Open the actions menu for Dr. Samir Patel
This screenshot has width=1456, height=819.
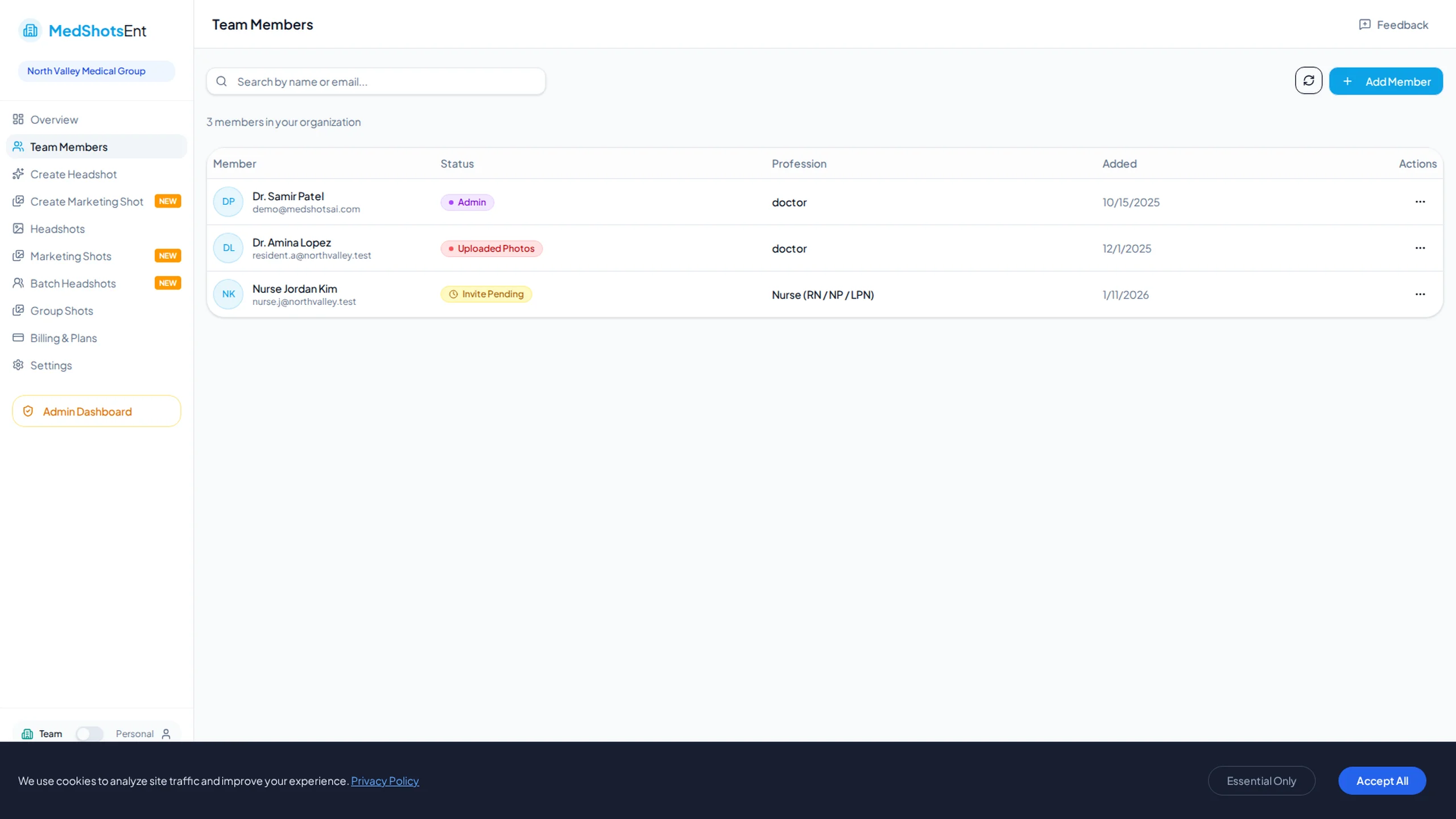1420,201
